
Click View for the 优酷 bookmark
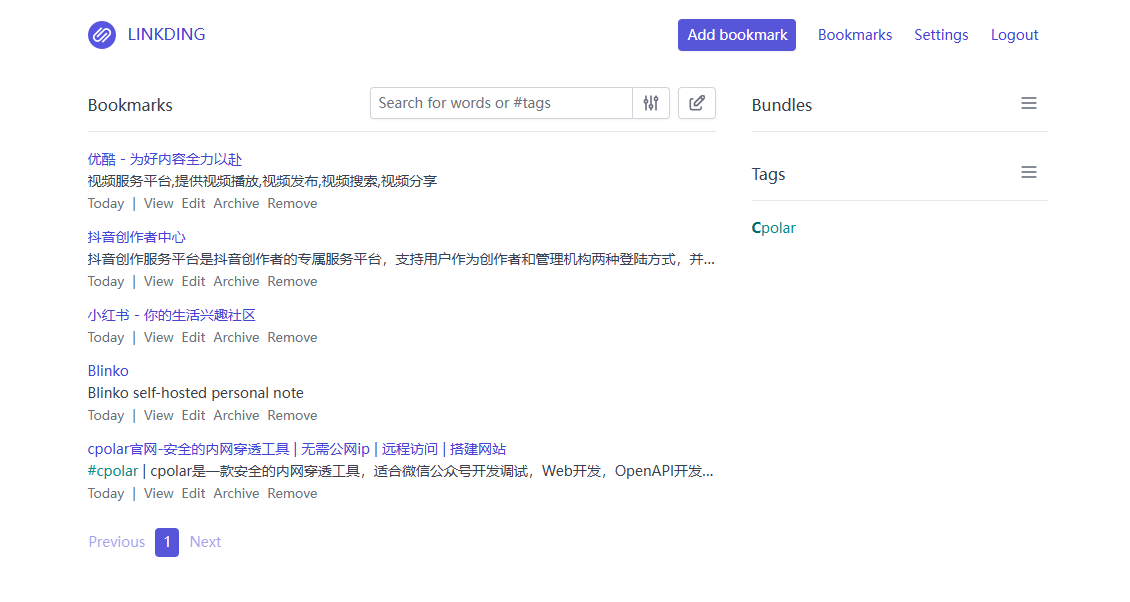coord(159,203)
